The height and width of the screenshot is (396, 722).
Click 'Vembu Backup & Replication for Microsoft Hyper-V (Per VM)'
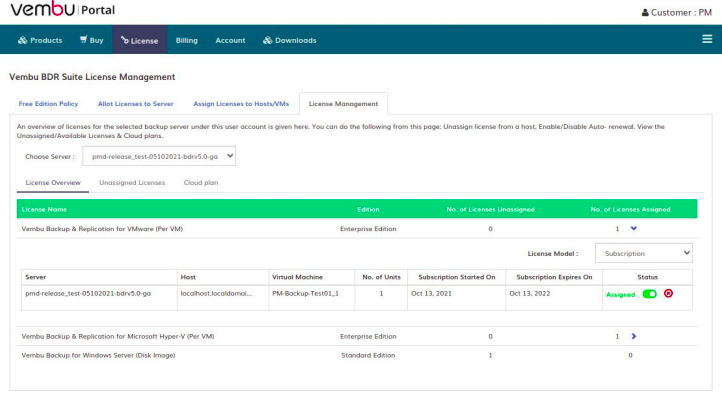[118, 336]
